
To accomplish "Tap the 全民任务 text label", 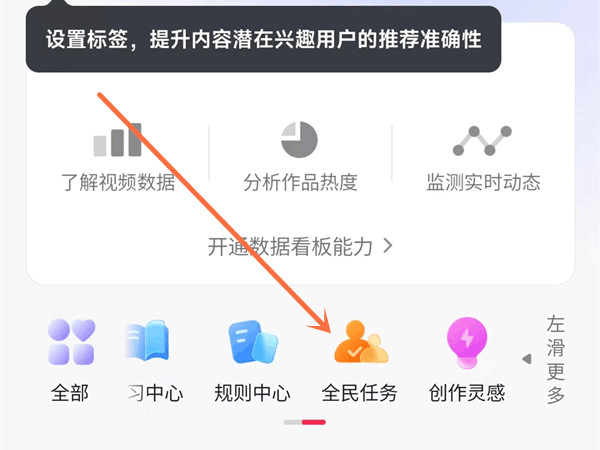I will pos(359,393).
